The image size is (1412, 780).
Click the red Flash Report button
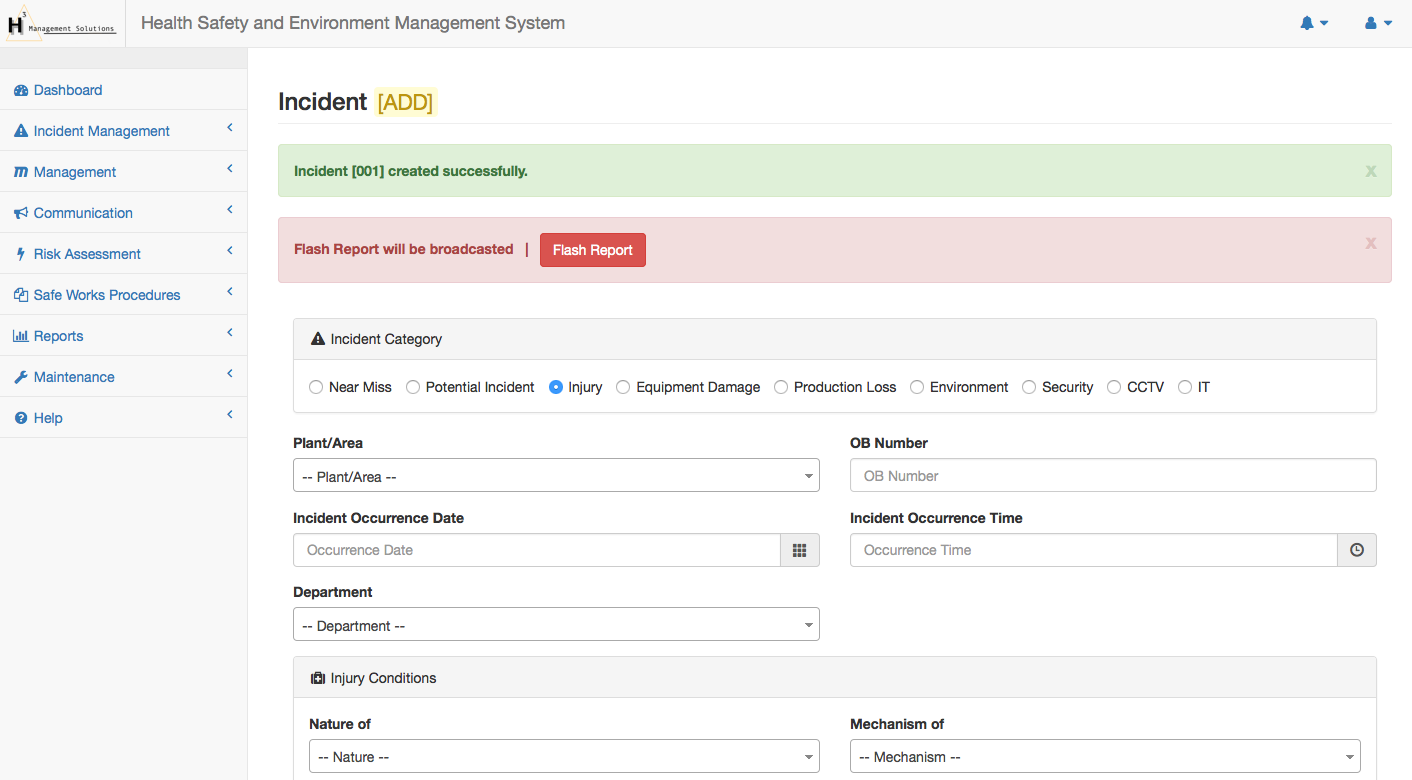[592, 250]
